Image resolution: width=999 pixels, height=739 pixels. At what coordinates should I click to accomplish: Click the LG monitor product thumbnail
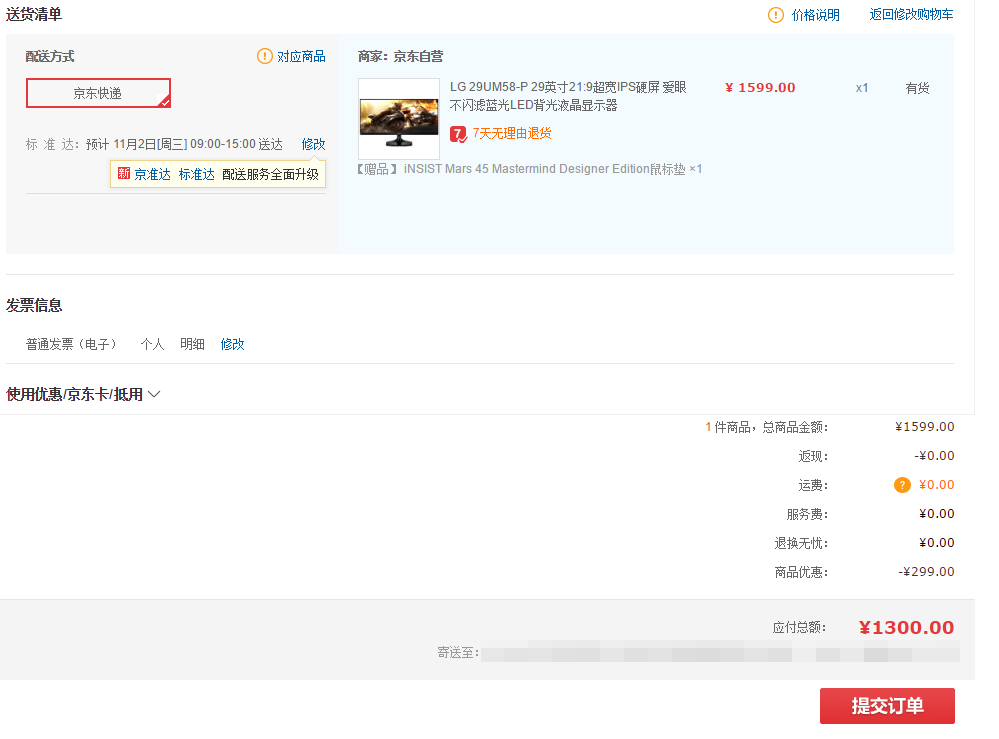click(x=399, y=118)
